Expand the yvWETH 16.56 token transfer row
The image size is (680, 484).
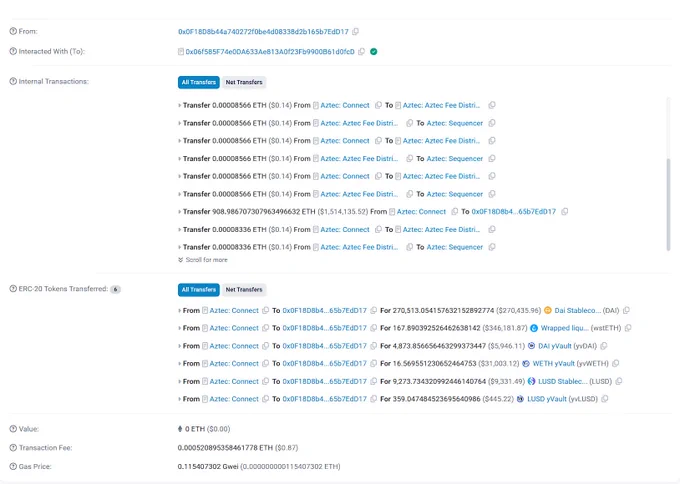coord(180,363)
